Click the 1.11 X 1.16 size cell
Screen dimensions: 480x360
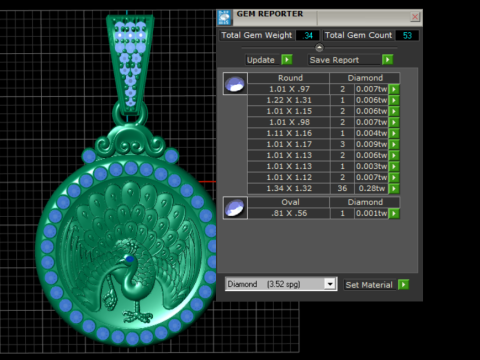(289, 133)
